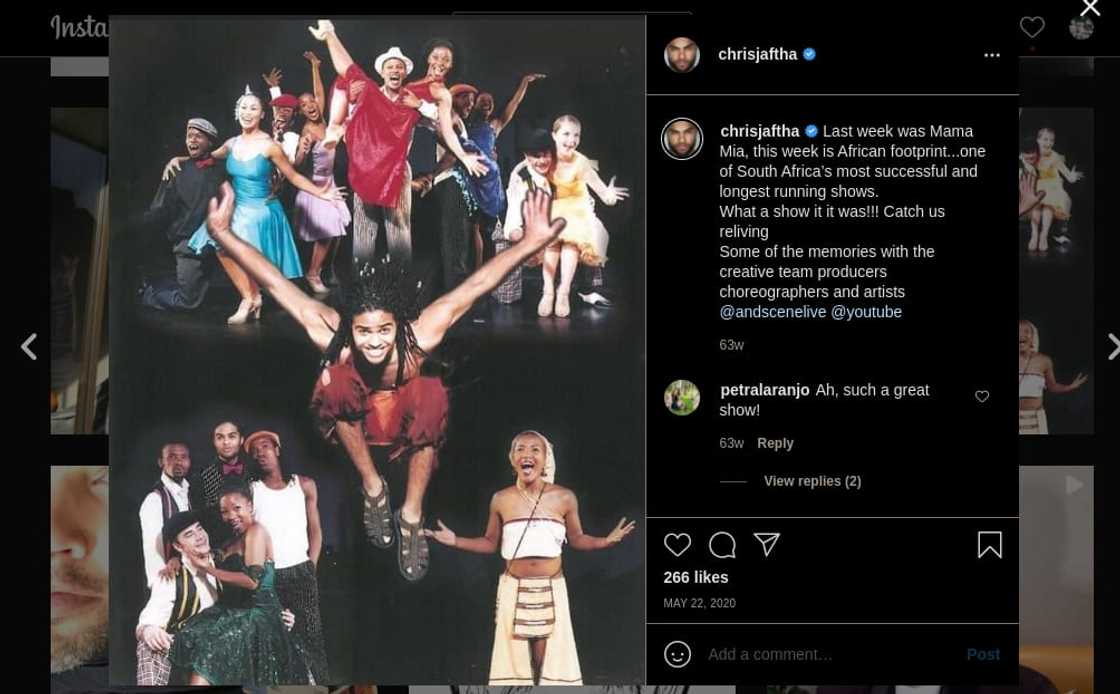This screenshot has width=1120, height=694.
Task: Open the 266 likes list
Action: 696,577
